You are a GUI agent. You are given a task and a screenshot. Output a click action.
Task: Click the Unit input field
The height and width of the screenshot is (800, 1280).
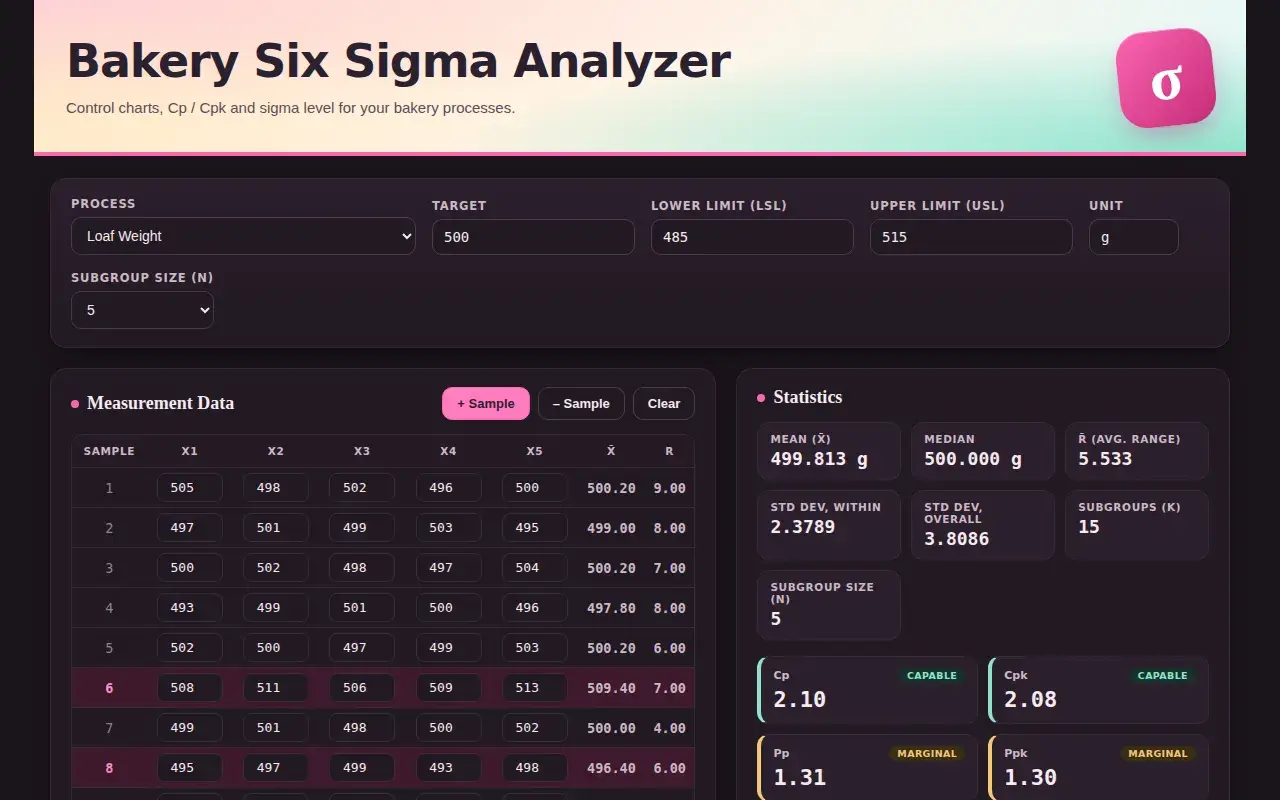click(1134, 237)
